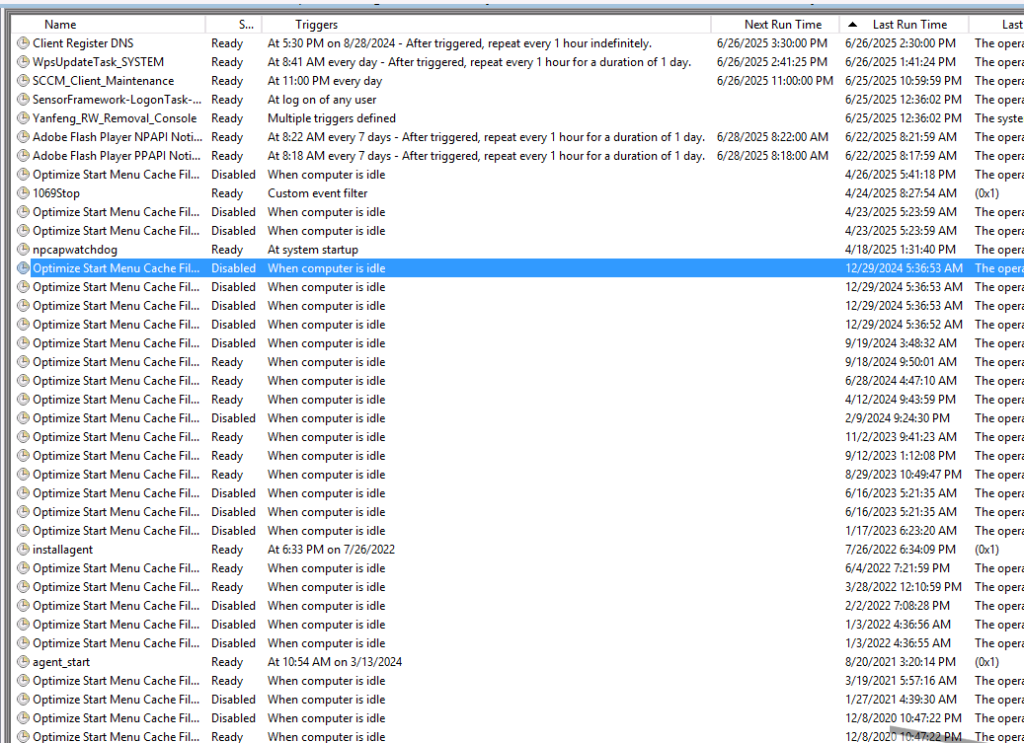Sort the list by the Name column header
Screen dimensions: 1024x743
point(60,24)
